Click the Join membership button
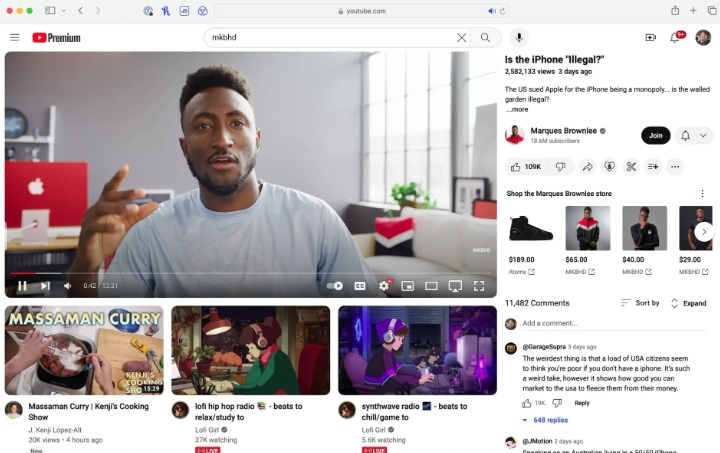720x453 pixels. (655, 135)
